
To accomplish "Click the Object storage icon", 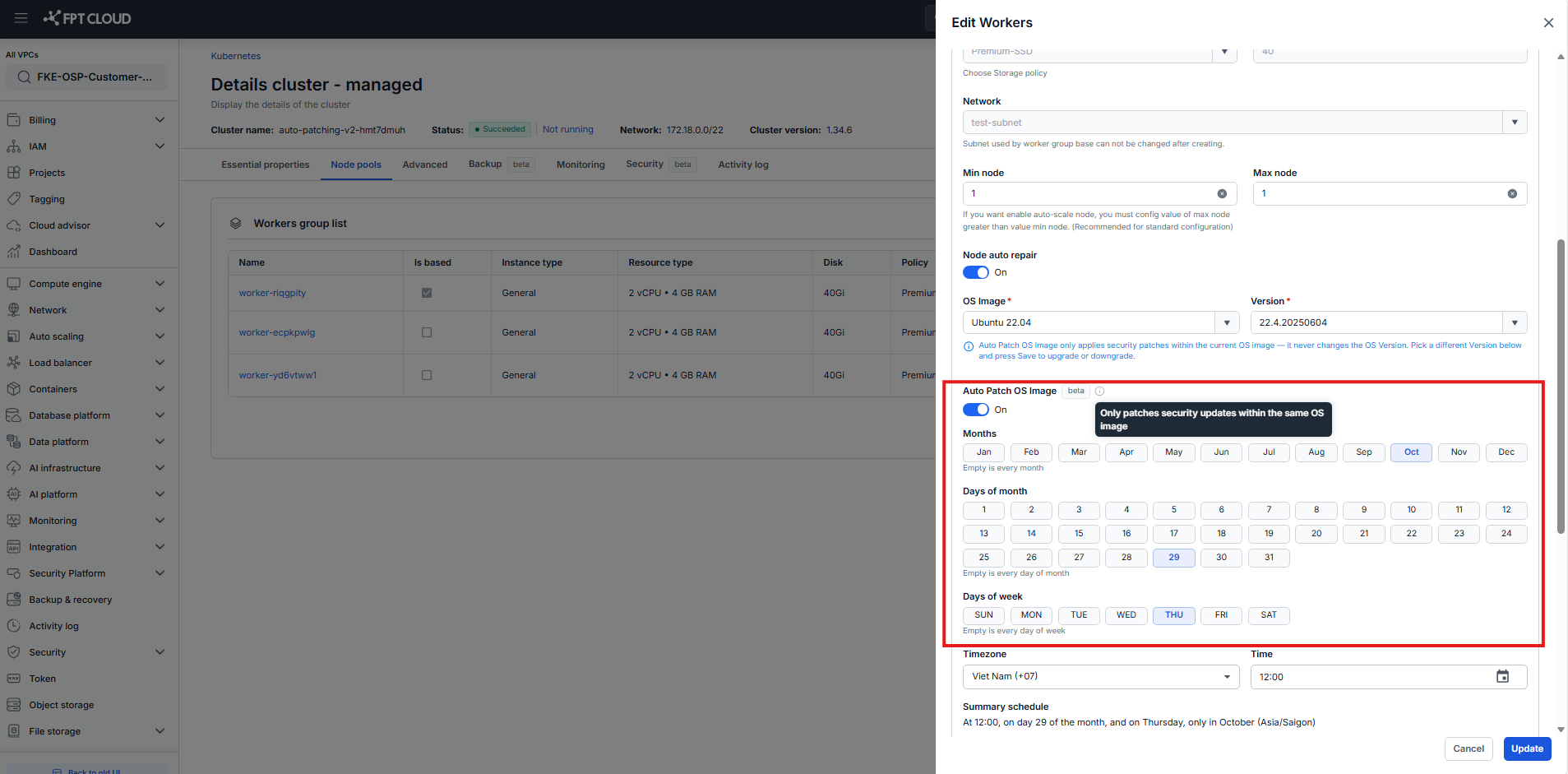I will pos(14,705).
